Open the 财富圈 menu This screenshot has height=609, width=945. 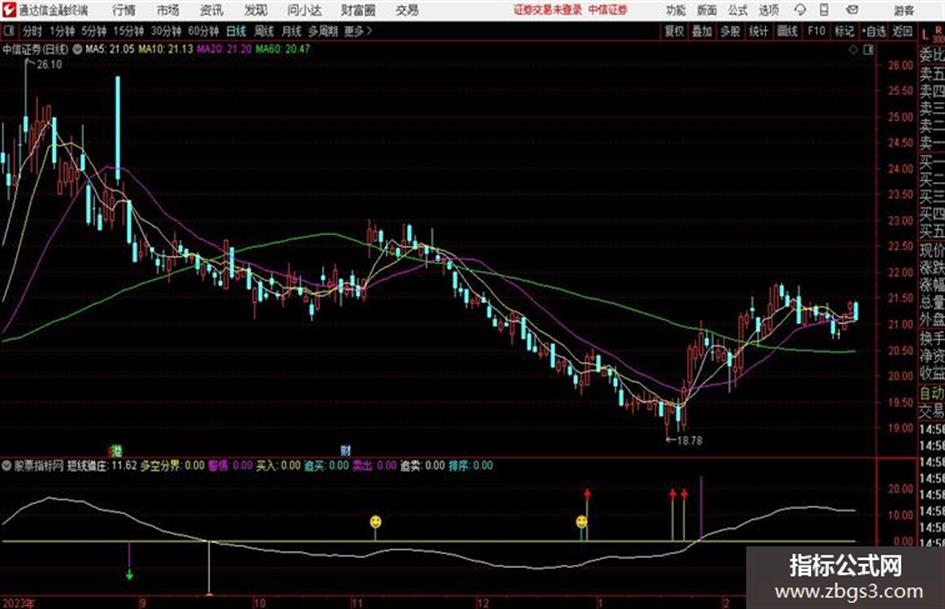[x=358, y=10]
